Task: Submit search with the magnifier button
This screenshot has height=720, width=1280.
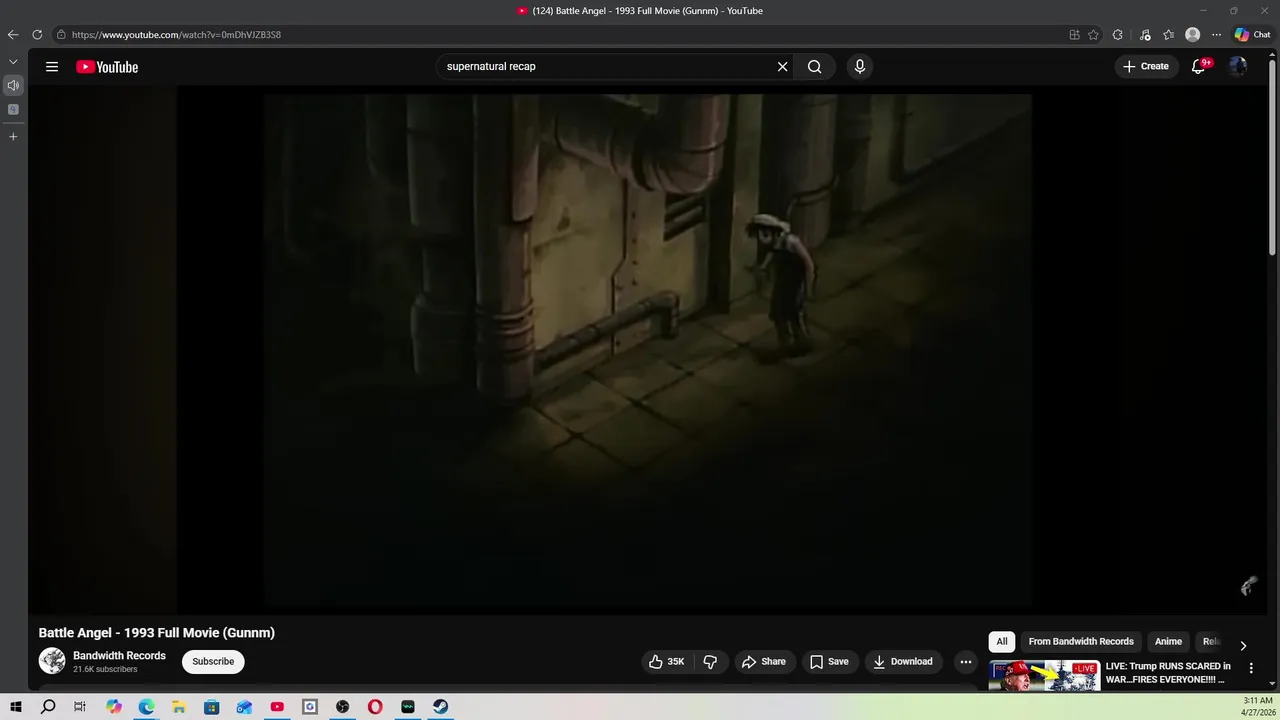Action: (x=815, y=67)
